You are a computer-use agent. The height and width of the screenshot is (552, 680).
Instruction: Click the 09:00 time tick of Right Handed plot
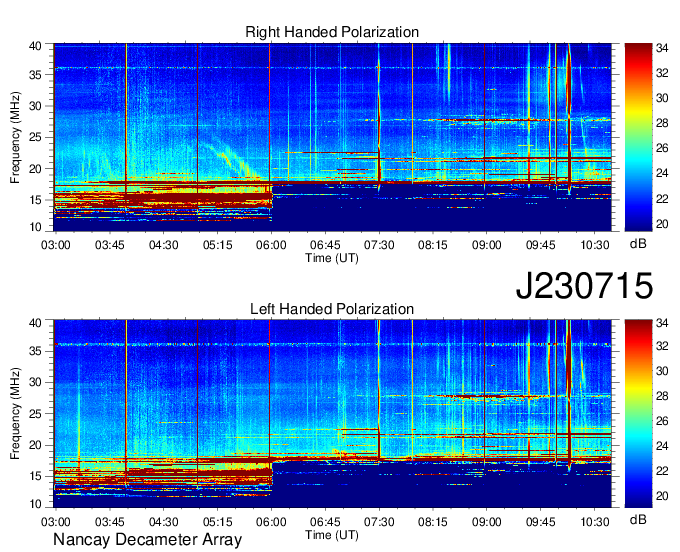tap(487, 245)
